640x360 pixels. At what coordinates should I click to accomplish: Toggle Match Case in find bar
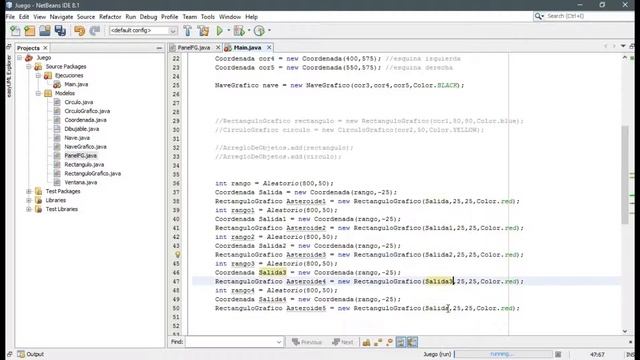(366, 342)
